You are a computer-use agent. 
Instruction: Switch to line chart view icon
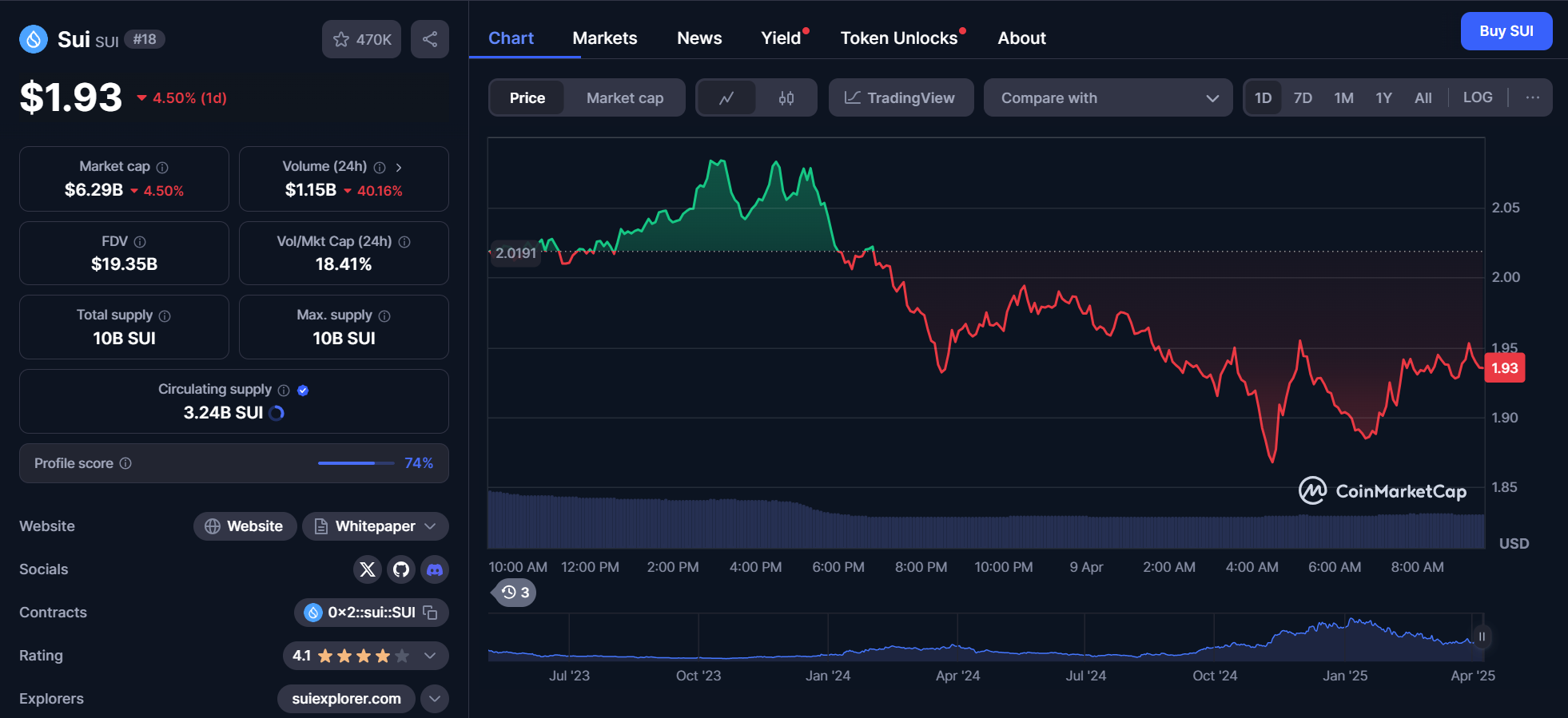pyautogui.click(x=726, y=98)
